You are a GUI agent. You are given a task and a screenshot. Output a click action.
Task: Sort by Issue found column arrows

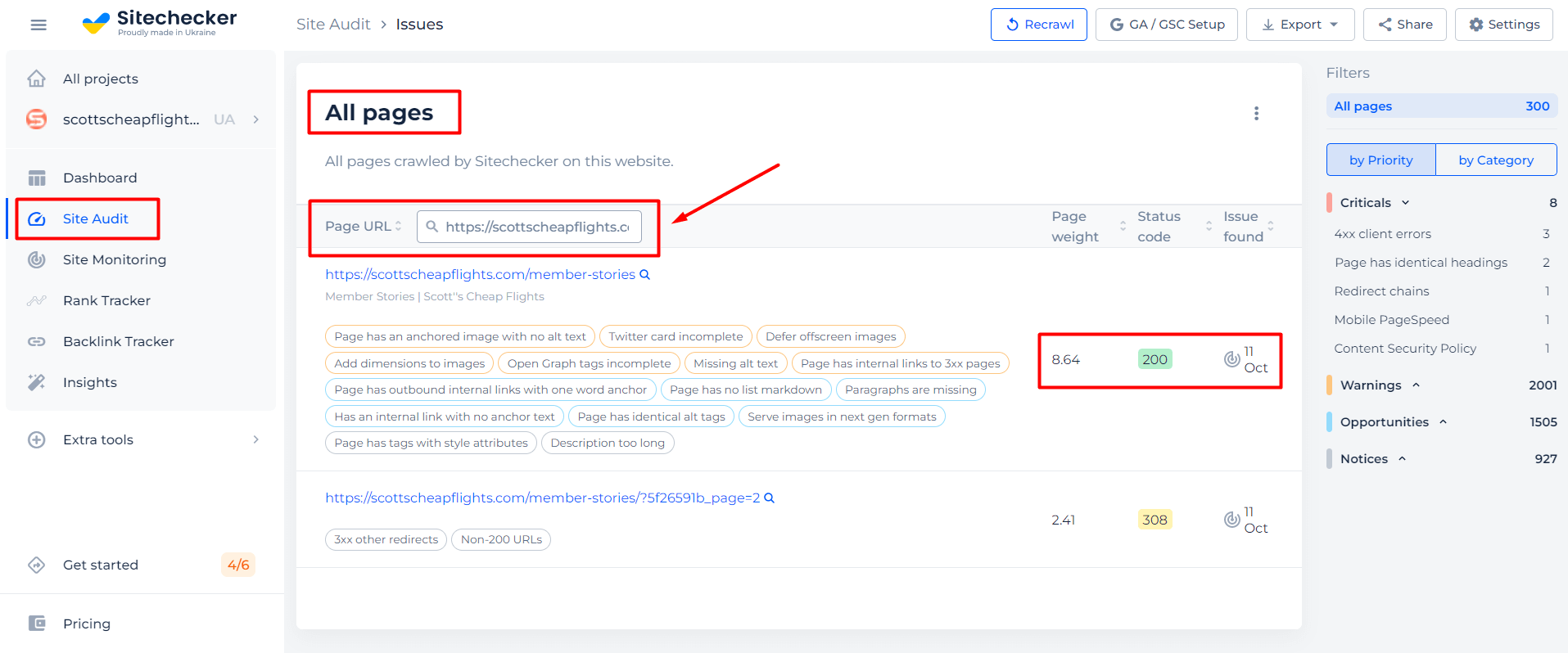(1270, 226)
